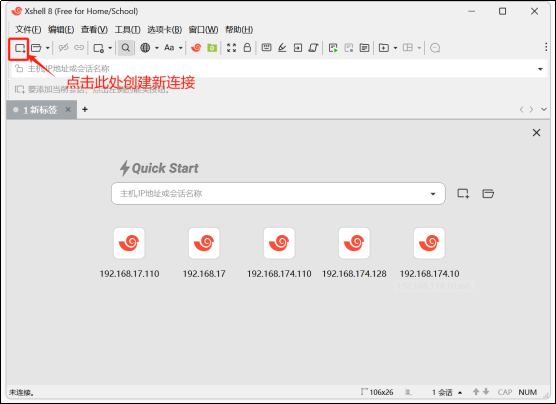Click the Reconnect link toolbar icon
The height and width of the screenshot is (404, 556).
click(x=79, y=48)
